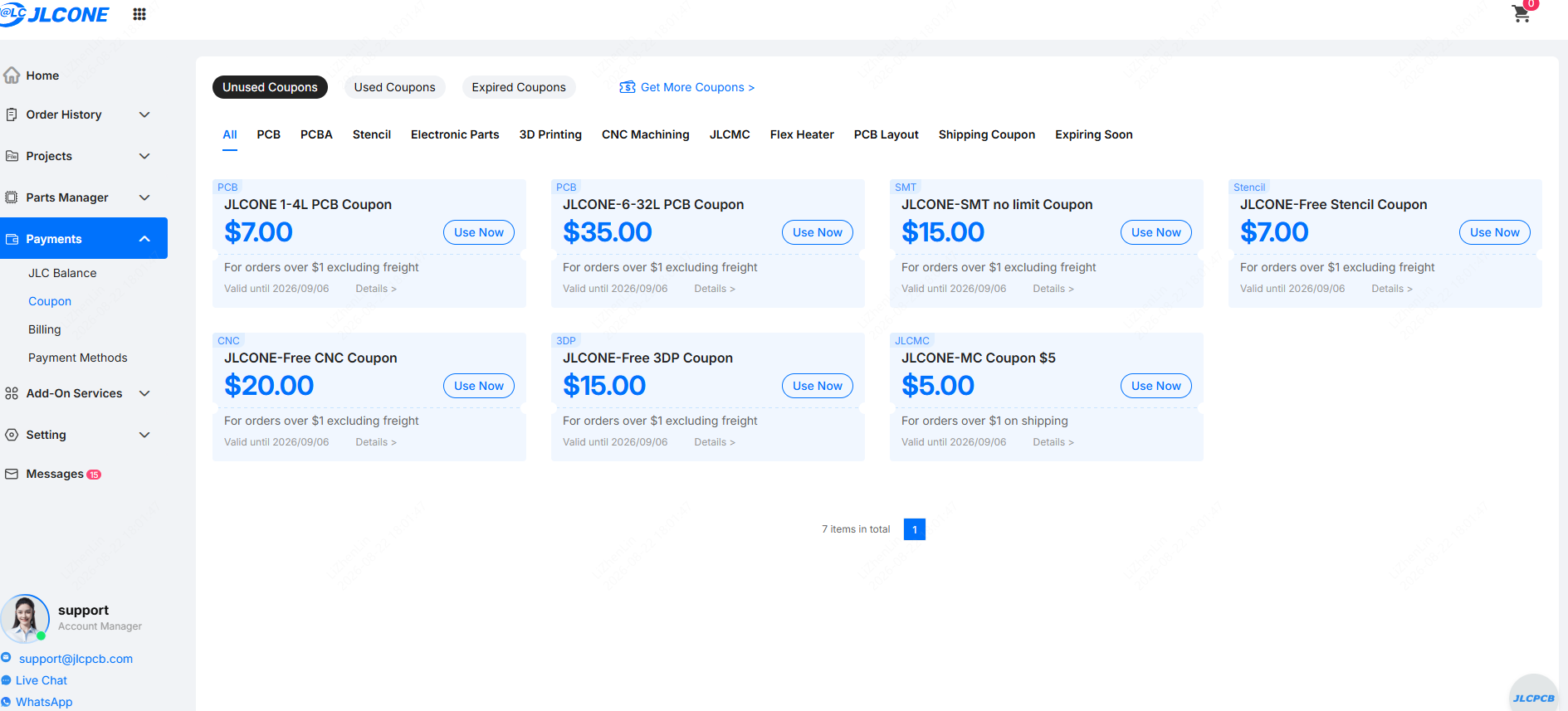
Task: Click the Get More Coupons ticket icon
Action: 628,87
